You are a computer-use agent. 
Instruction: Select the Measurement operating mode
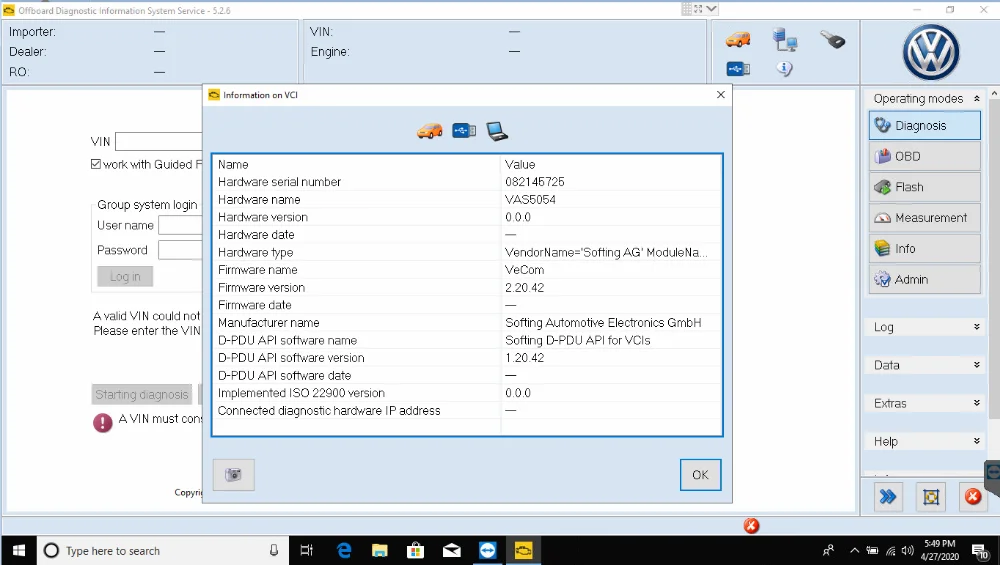pos(924,217)
